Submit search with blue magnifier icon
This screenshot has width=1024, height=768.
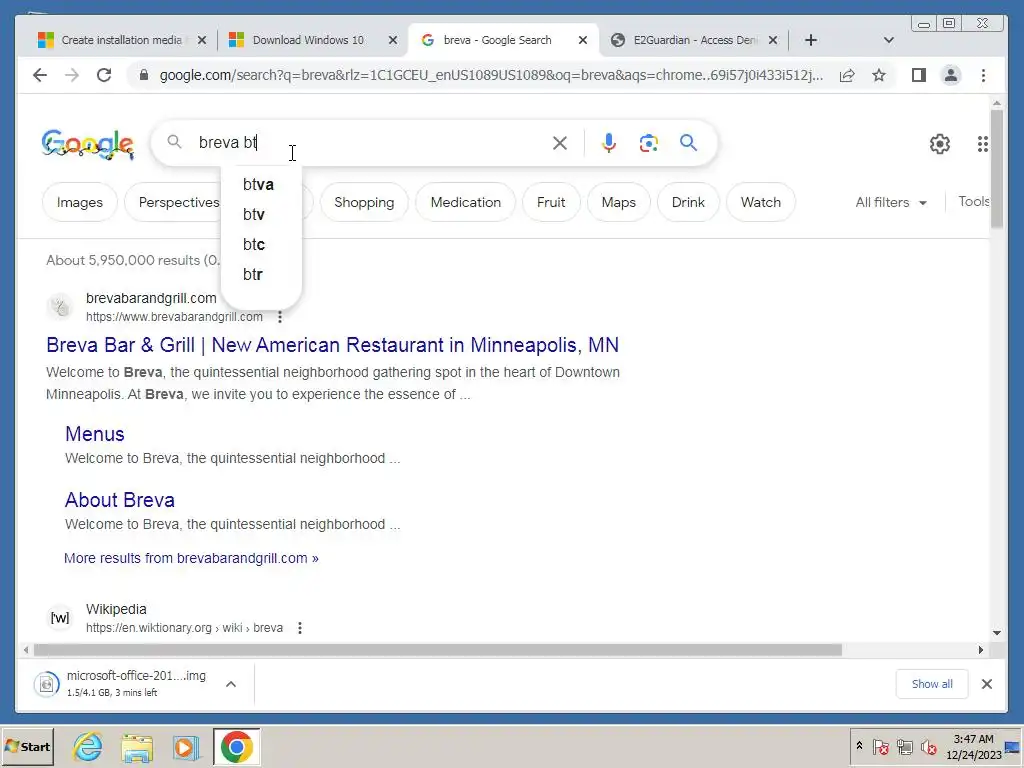pyautogui.click(x=688, y=142)
